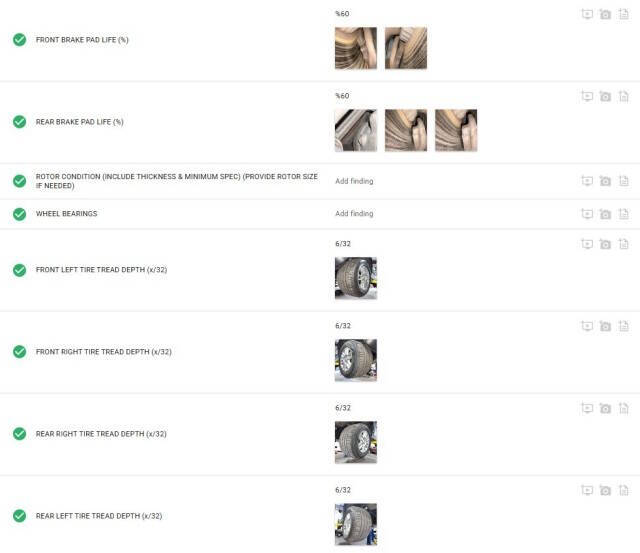Click document icon for Front Right Tire row
The height and width of the screenshot is (553, 640).
(x=624, y=326)
